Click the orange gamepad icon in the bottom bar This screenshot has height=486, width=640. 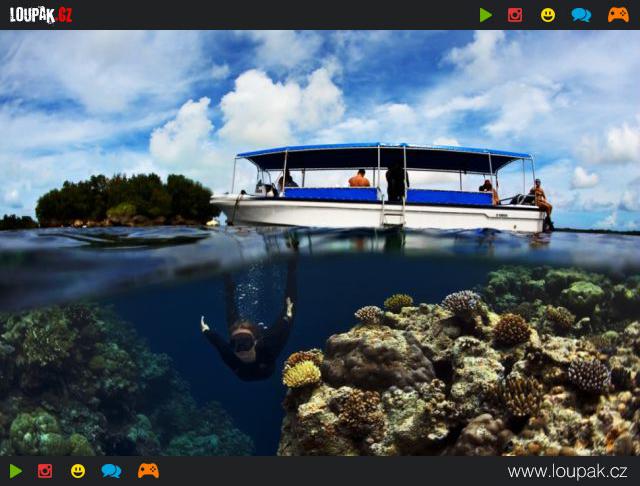point(148,471)
